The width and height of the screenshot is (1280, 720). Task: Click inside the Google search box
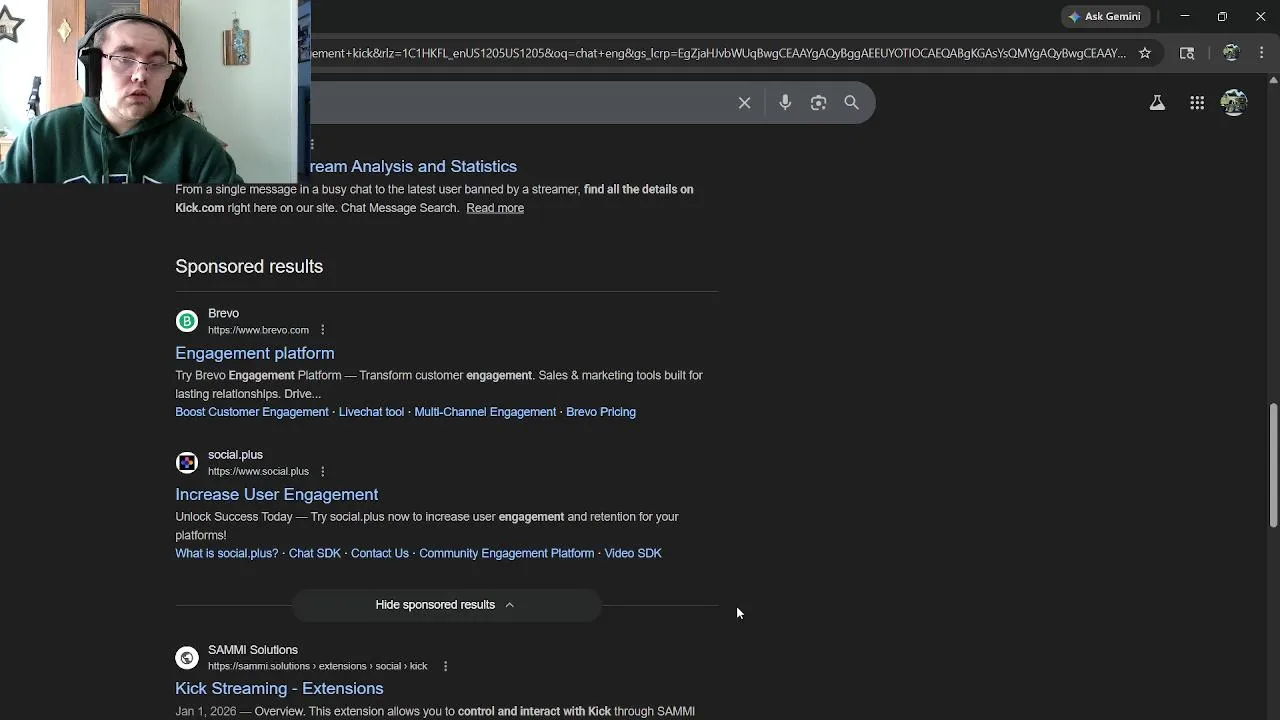coord(520,103)
